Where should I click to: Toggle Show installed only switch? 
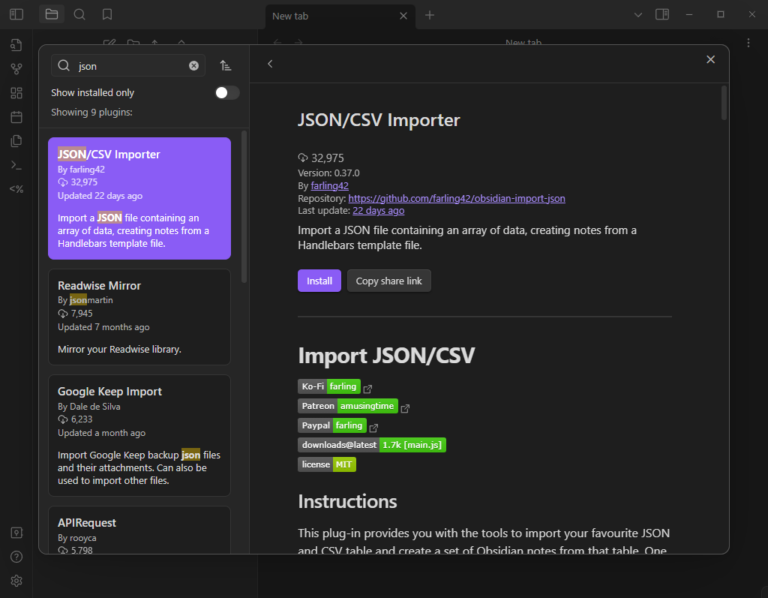pos(227,93)
